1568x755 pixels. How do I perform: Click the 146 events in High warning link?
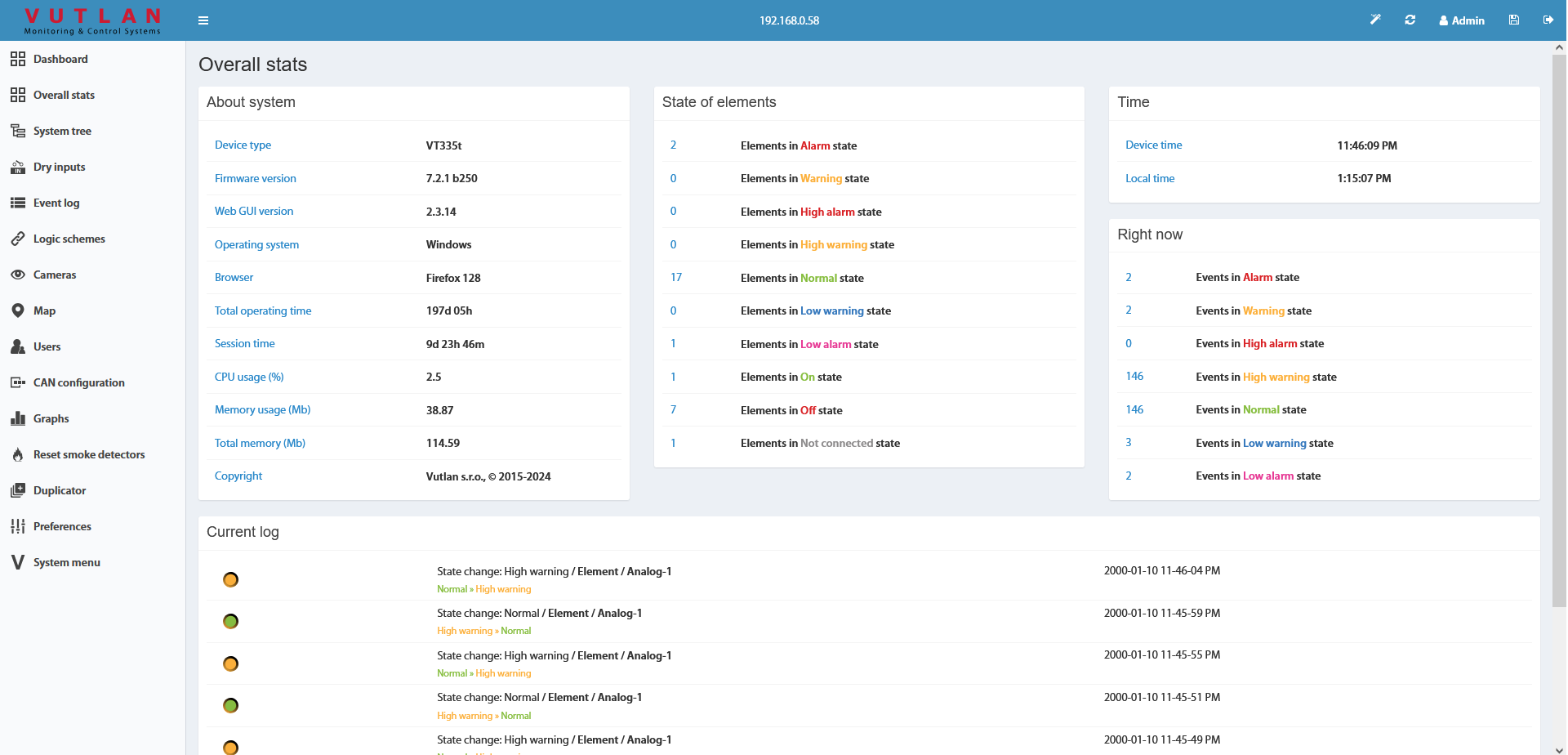[x=1134, y=376]
